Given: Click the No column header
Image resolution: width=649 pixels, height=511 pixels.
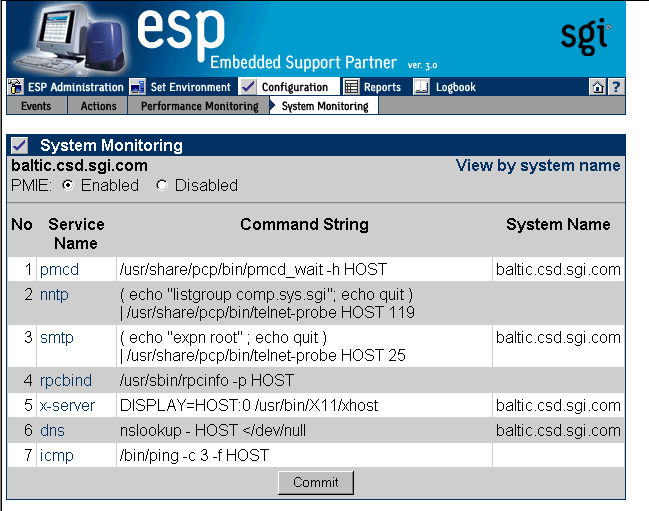Looking at the screenshot, I should pos(22,224).
